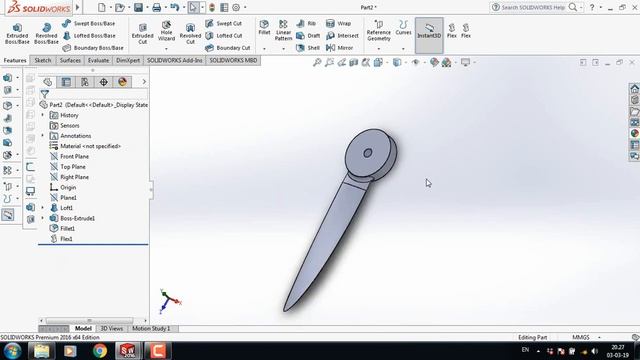Viewport: 640px width, 360px height.
Task: Choose the Swept Cut tool
Action: click(223, 23)
